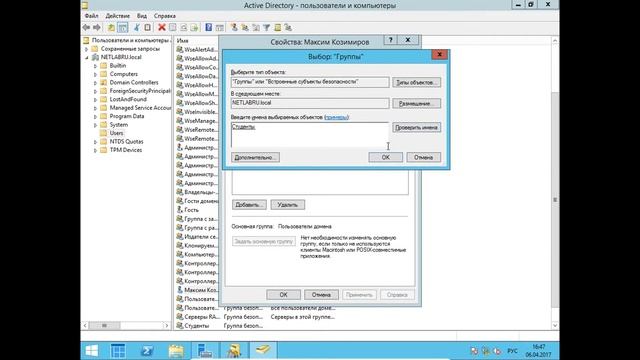Screen dimensions: 640x360
Task: Click the Проверить имена button
Action: 416,127
